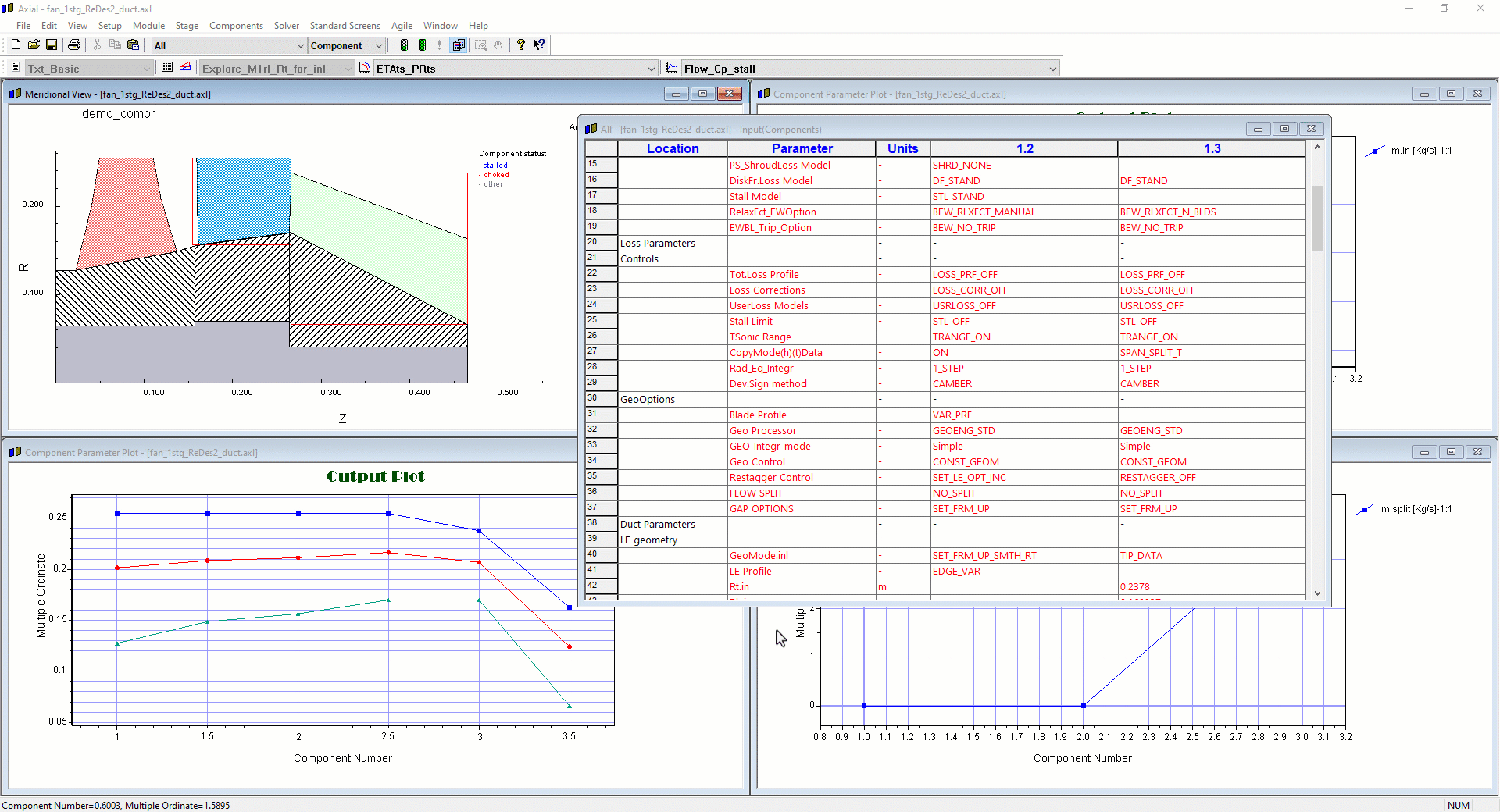Viewport: 1500px width, 812px height.
Task: Open the 'Component' combo box
Action: point(378,46)
